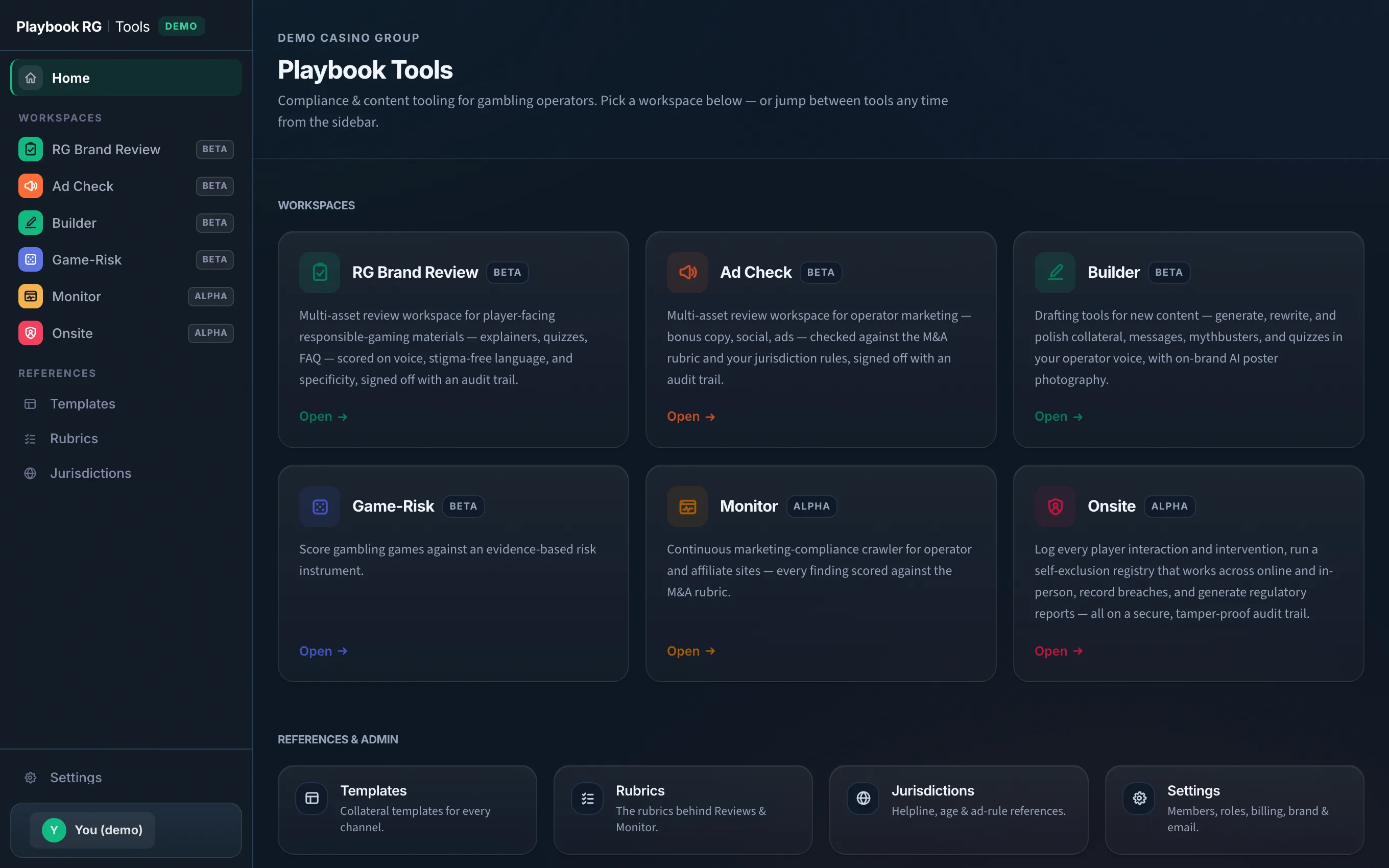Open the Onsite workspace link
This screenshot has height=868, width=1389.
[x=1059, y=652]
